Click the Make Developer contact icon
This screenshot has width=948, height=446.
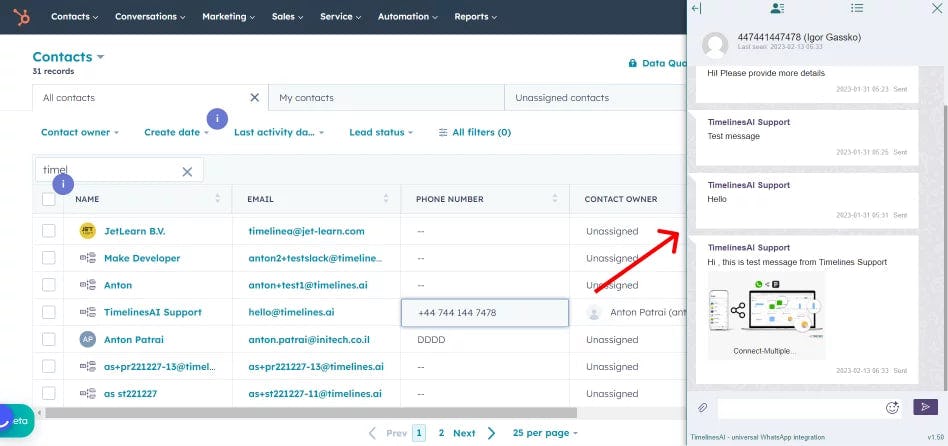coord(88,258)
